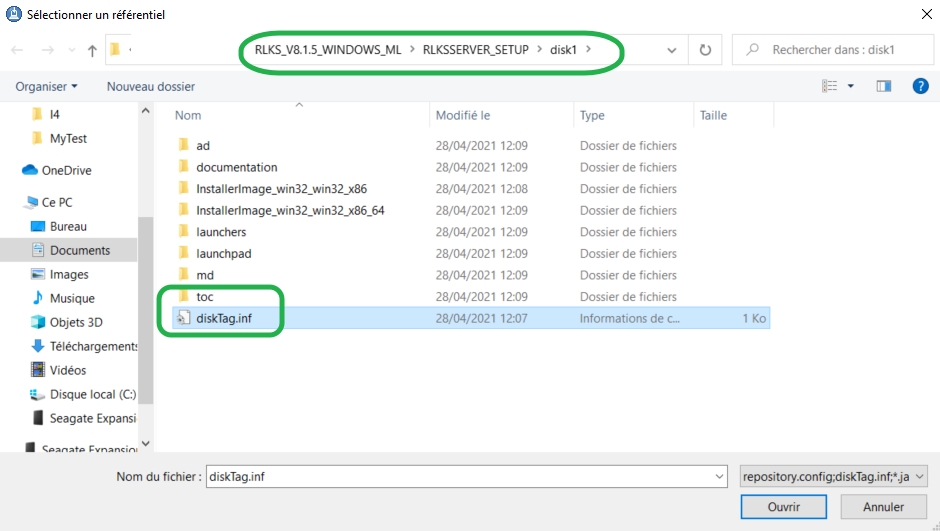
Task: Click '28/04/2021 12:07' date of diskTag.inf
Action: [481, 318]
